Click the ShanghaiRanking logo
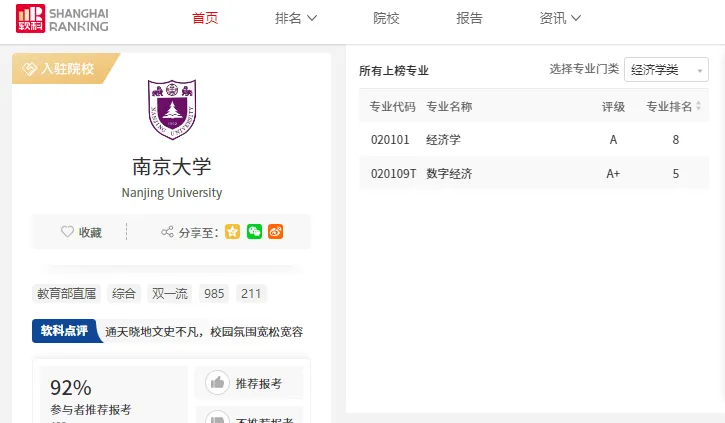The width and height of the screenshot is (725, 423). coord(62,19)
